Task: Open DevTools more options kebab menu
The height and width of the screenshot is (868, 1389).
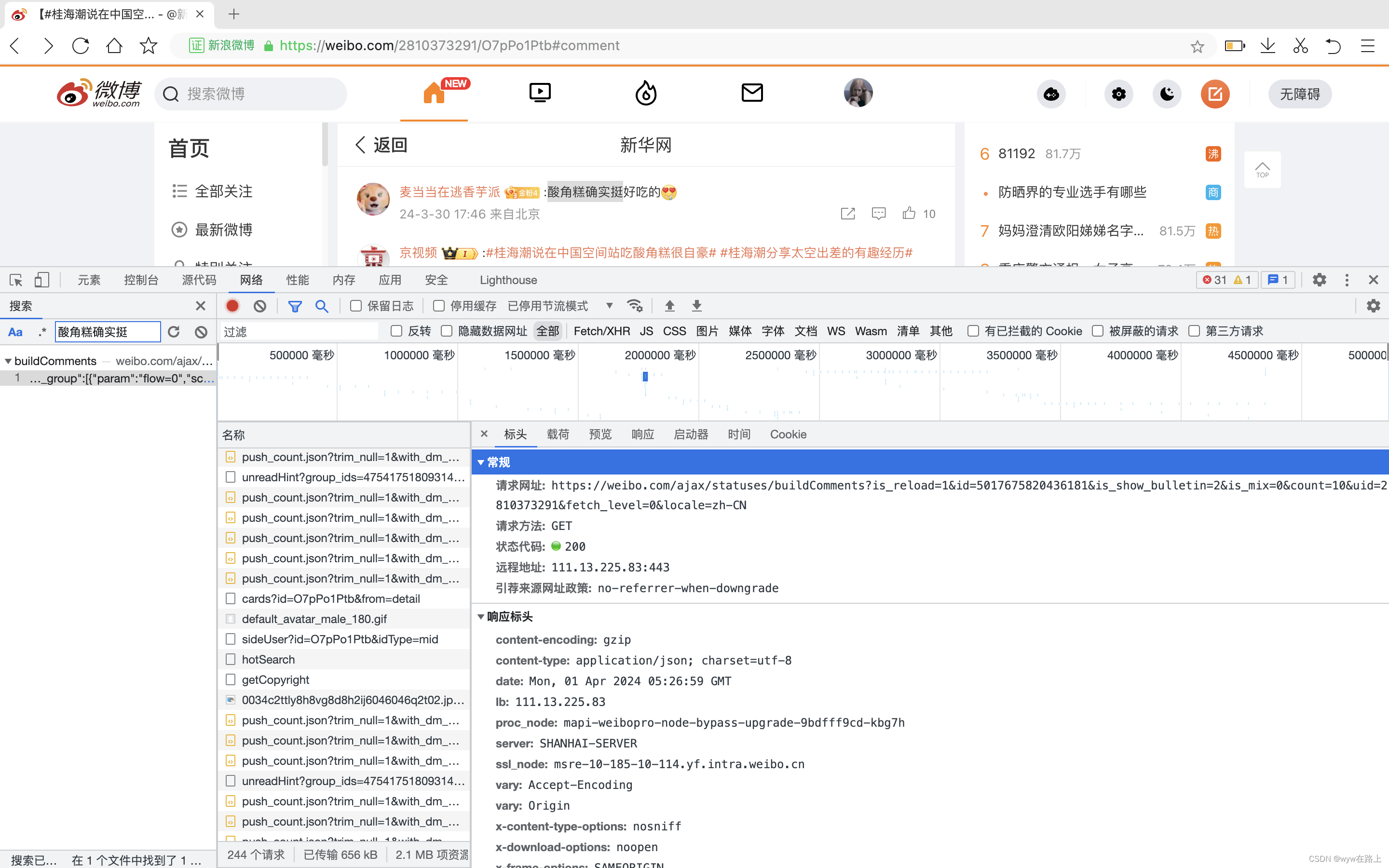Action: click(x=1347, y=280)
